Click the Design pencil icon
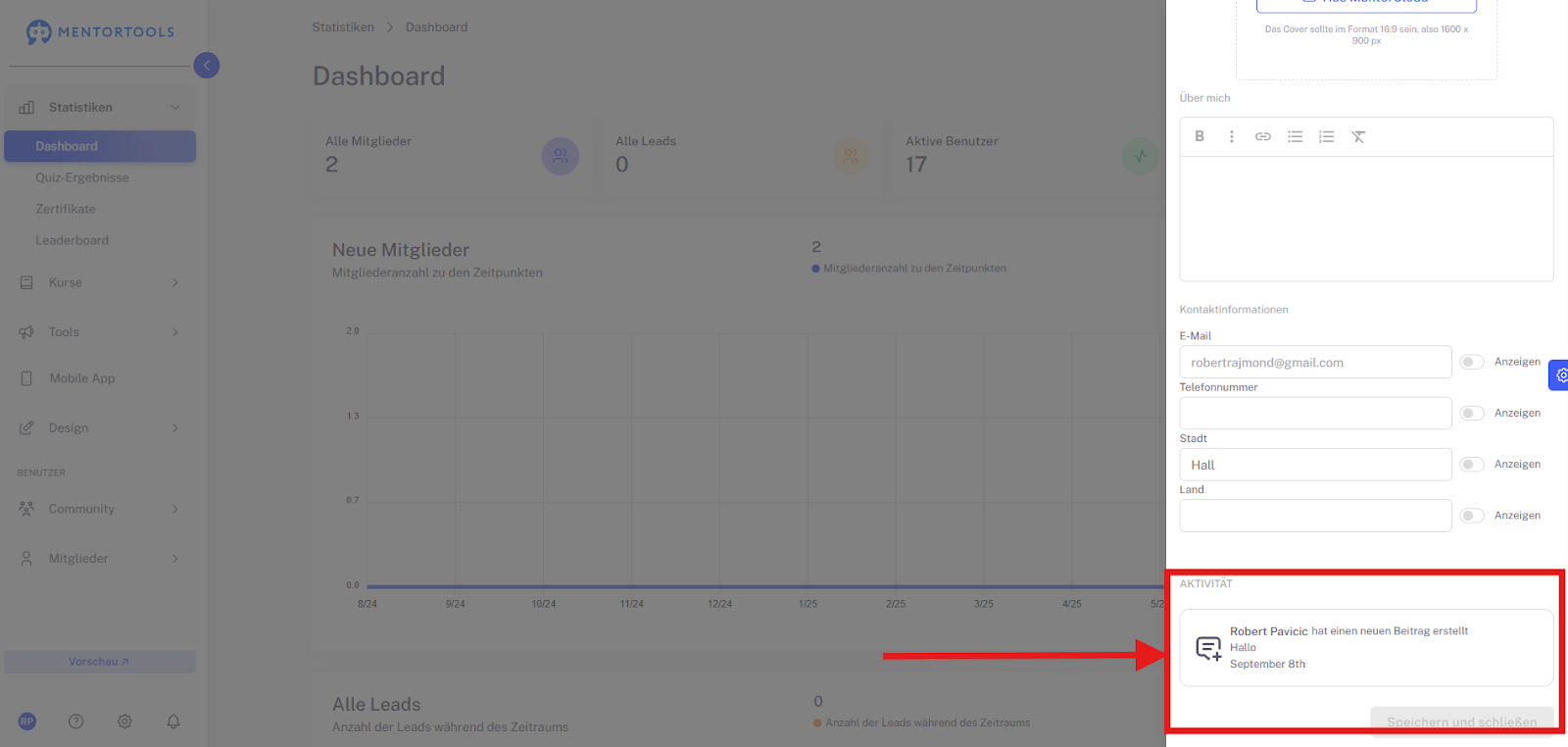 (x=26, y=428)
